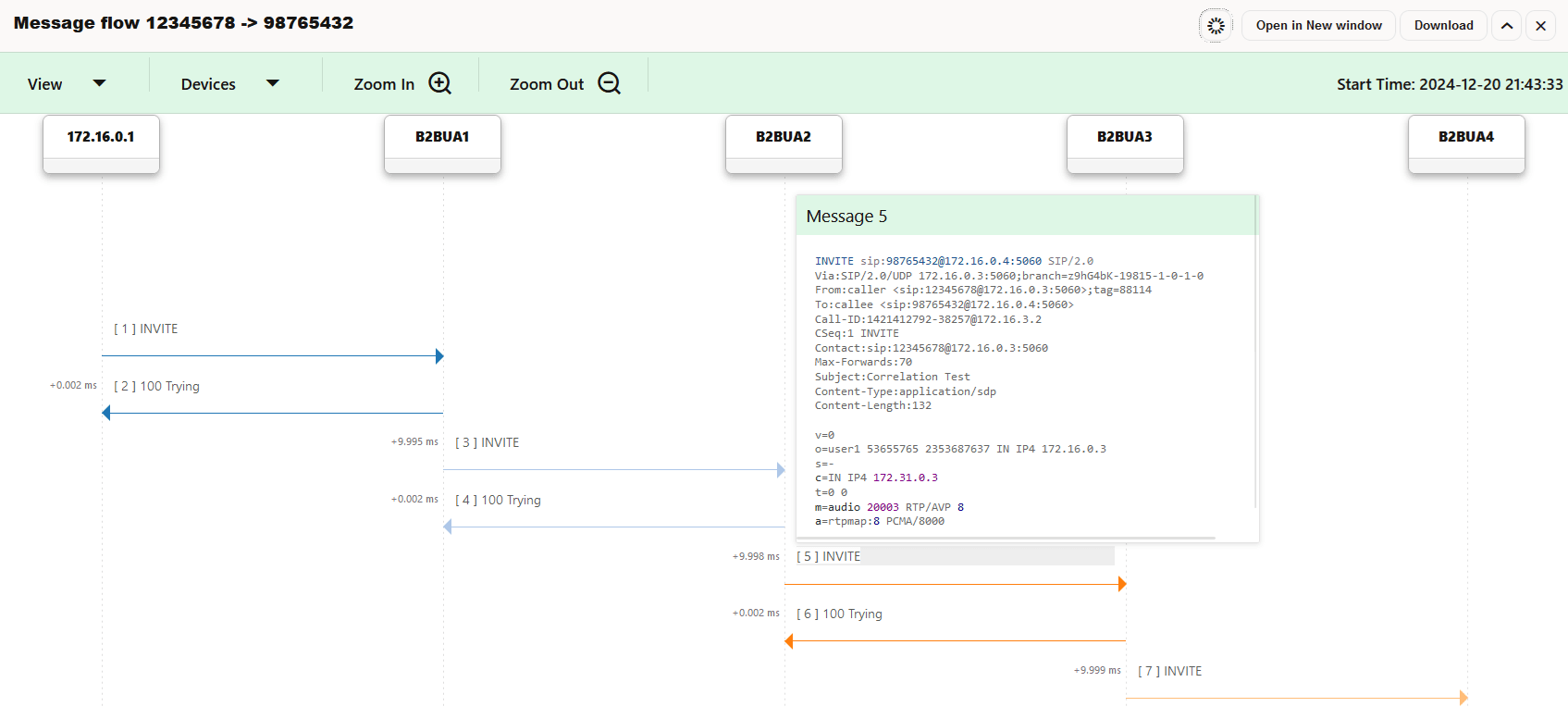Click the Subject:Correlation Test line
The width and height of the screenshot is (1568, 707).
[893, 377]
